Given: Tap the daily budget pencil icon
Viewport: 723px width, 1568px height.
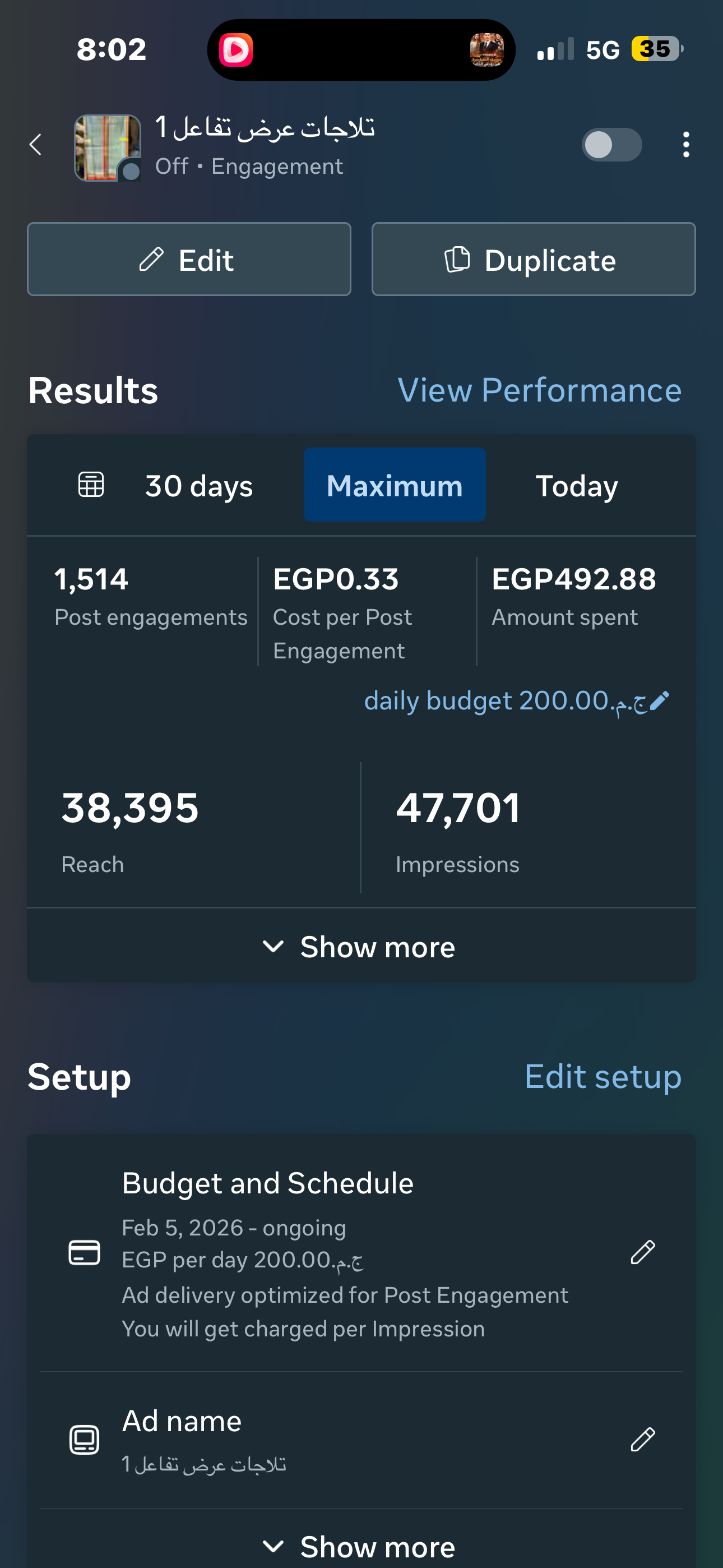Looking at the screenshot, I should coord(660,700).
